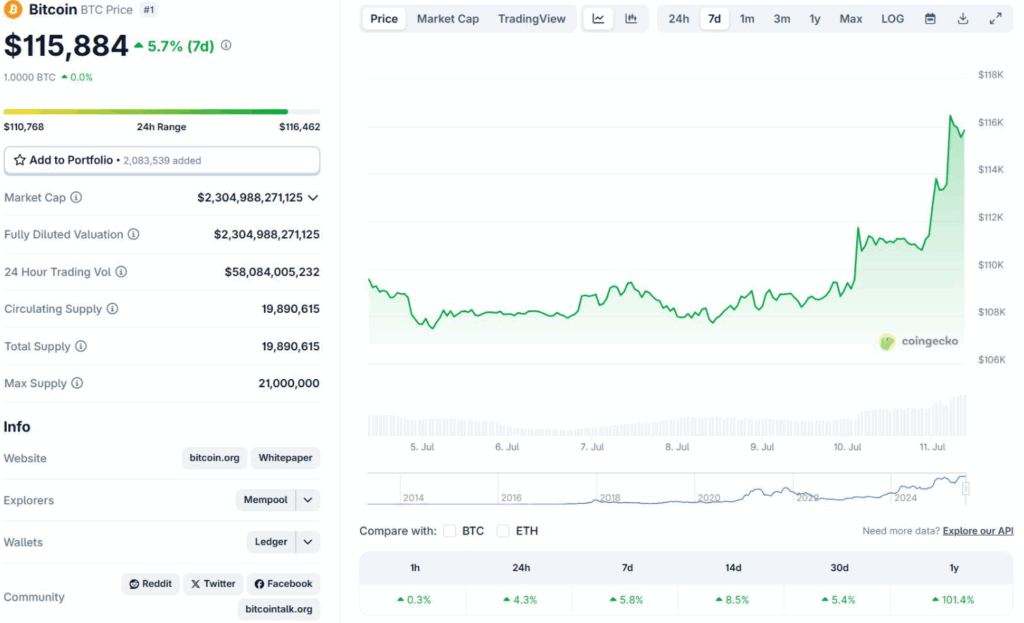Image resolution: width=1024 pixels, height=623 pixels.
Task: Select 24h time range
Action: [679, 19]
